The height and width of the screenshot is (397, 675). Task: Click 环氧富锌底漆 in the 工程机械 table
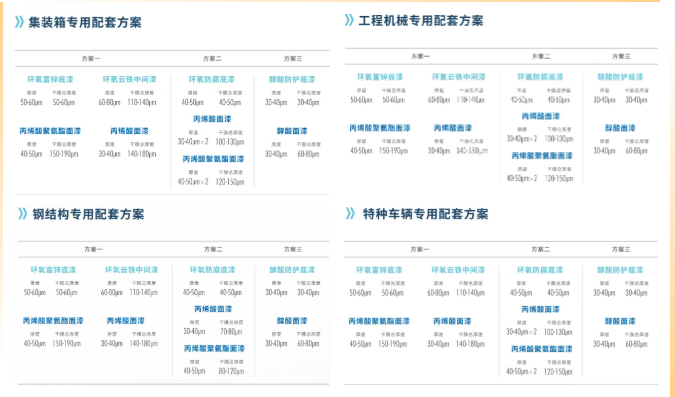click(x=380, y=77)
